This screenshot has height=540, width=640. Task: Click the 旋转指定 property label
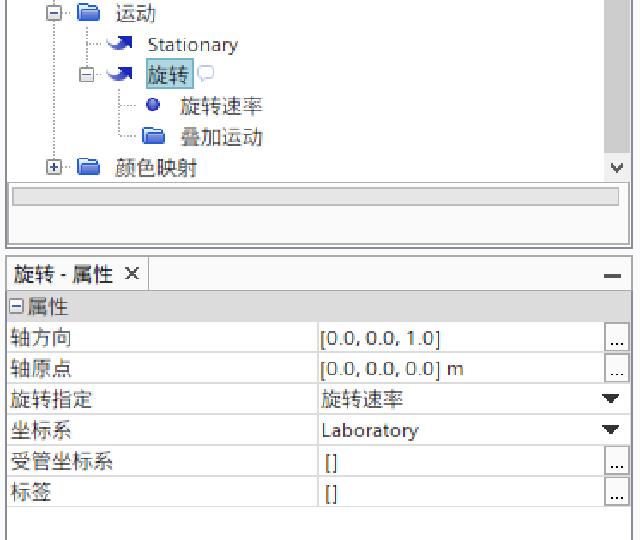tap(51, 400)
